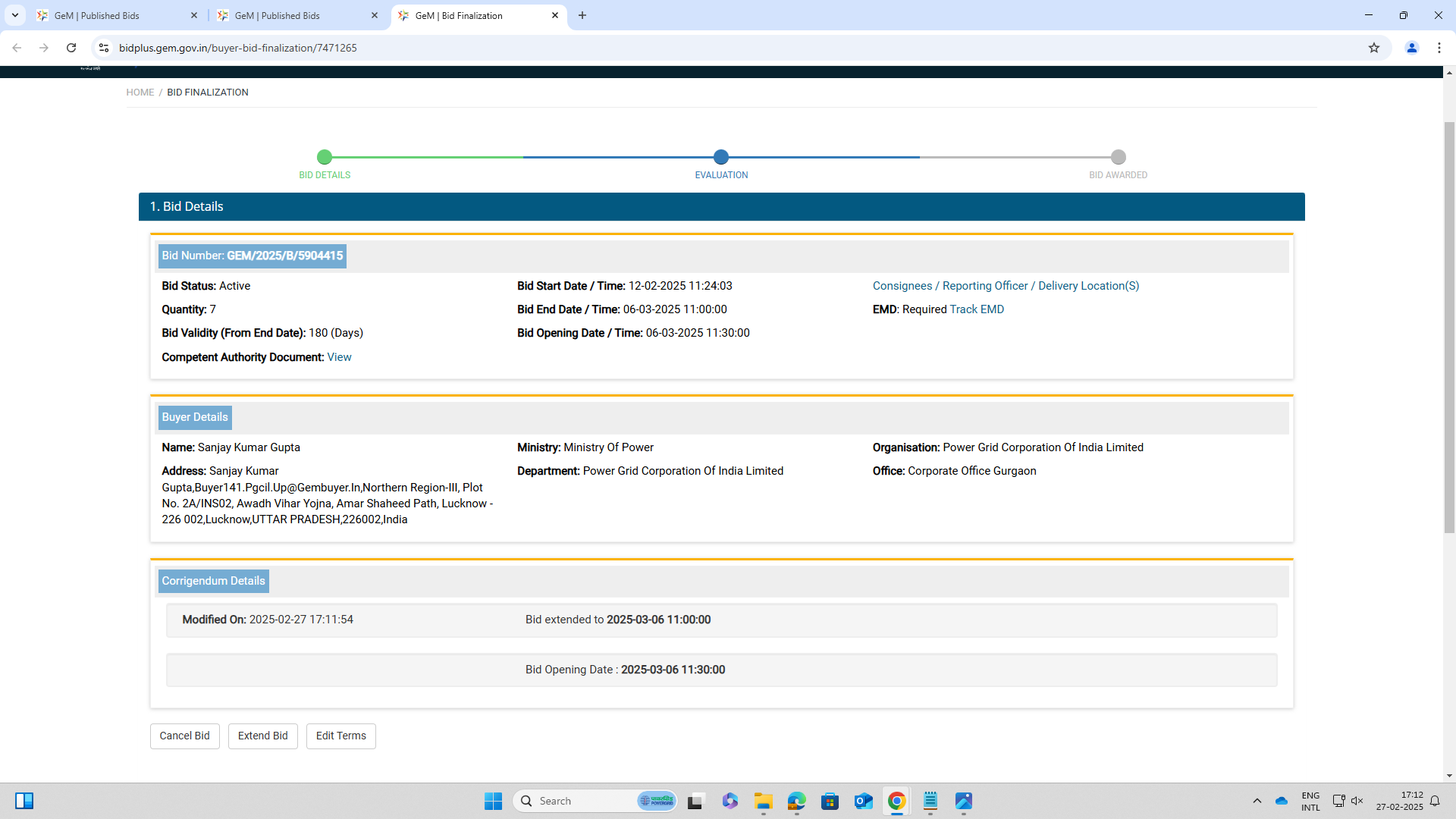Click the network and volume tray icons
Image resolution: width=1456 pixels, height=819 pixels.
point(1348,802)
